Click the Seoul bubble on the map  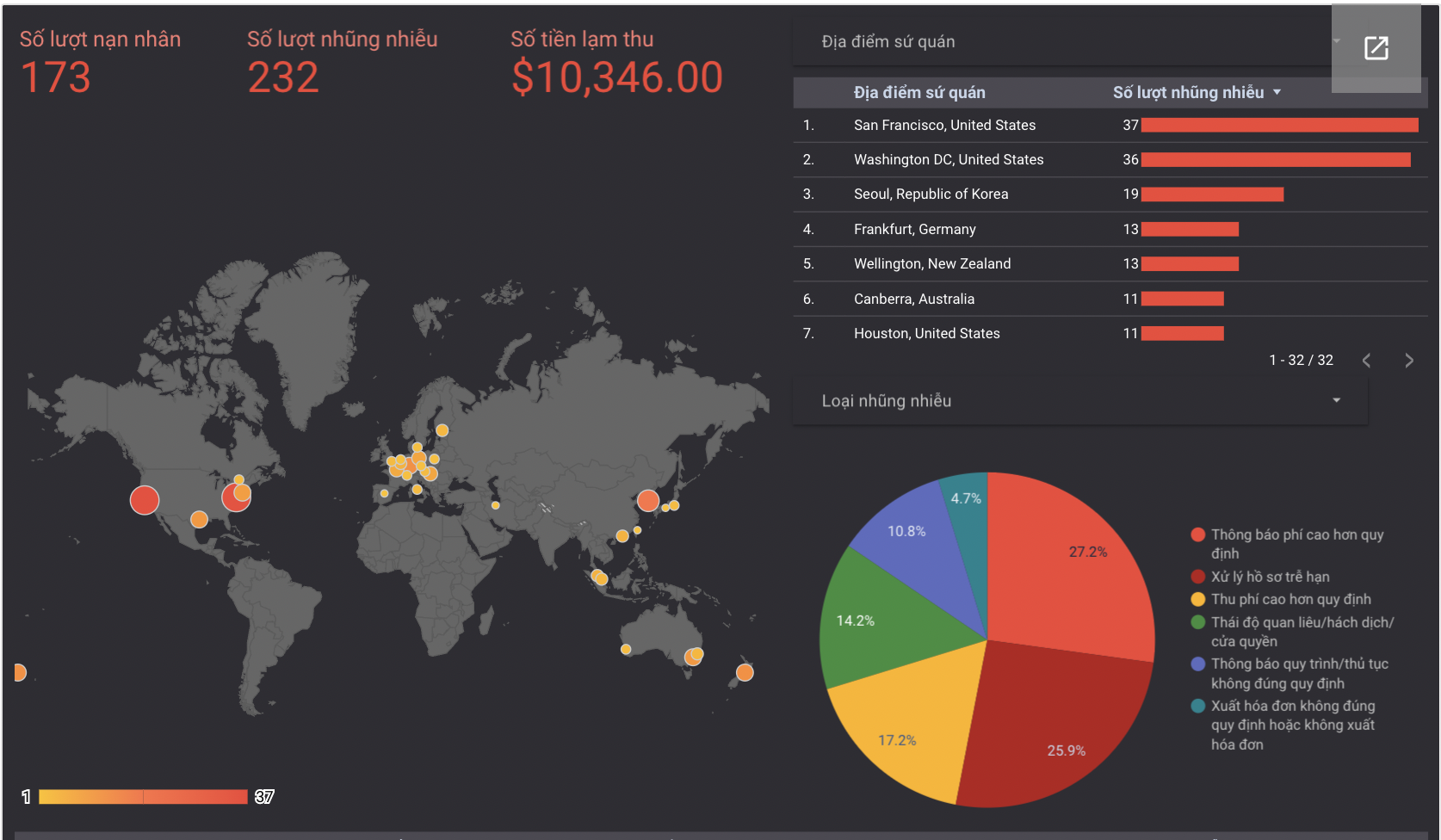coord(648,500)
